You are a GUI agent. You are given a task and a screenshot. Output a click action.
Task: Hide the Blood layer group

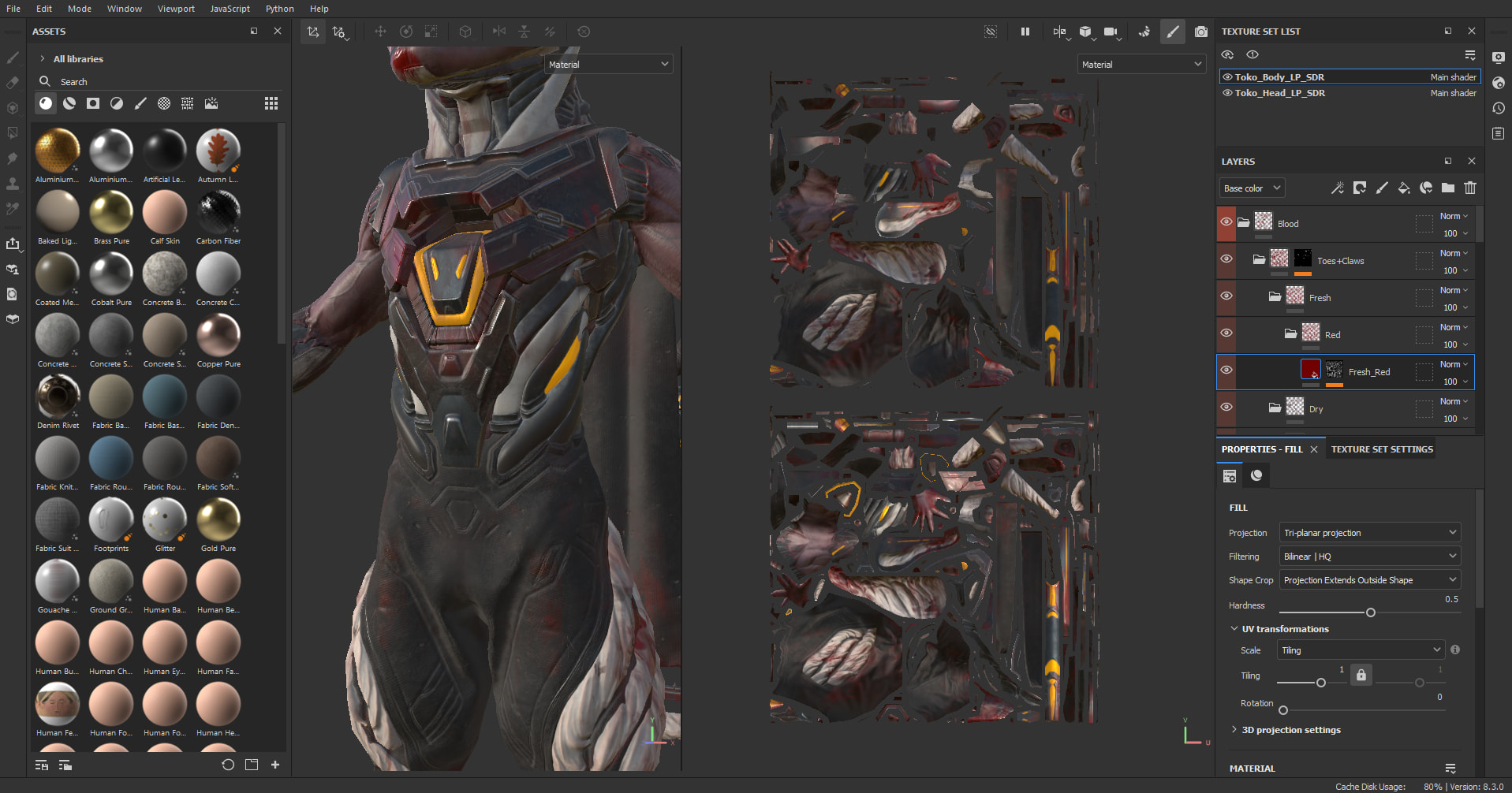(x=1226, y=222)
